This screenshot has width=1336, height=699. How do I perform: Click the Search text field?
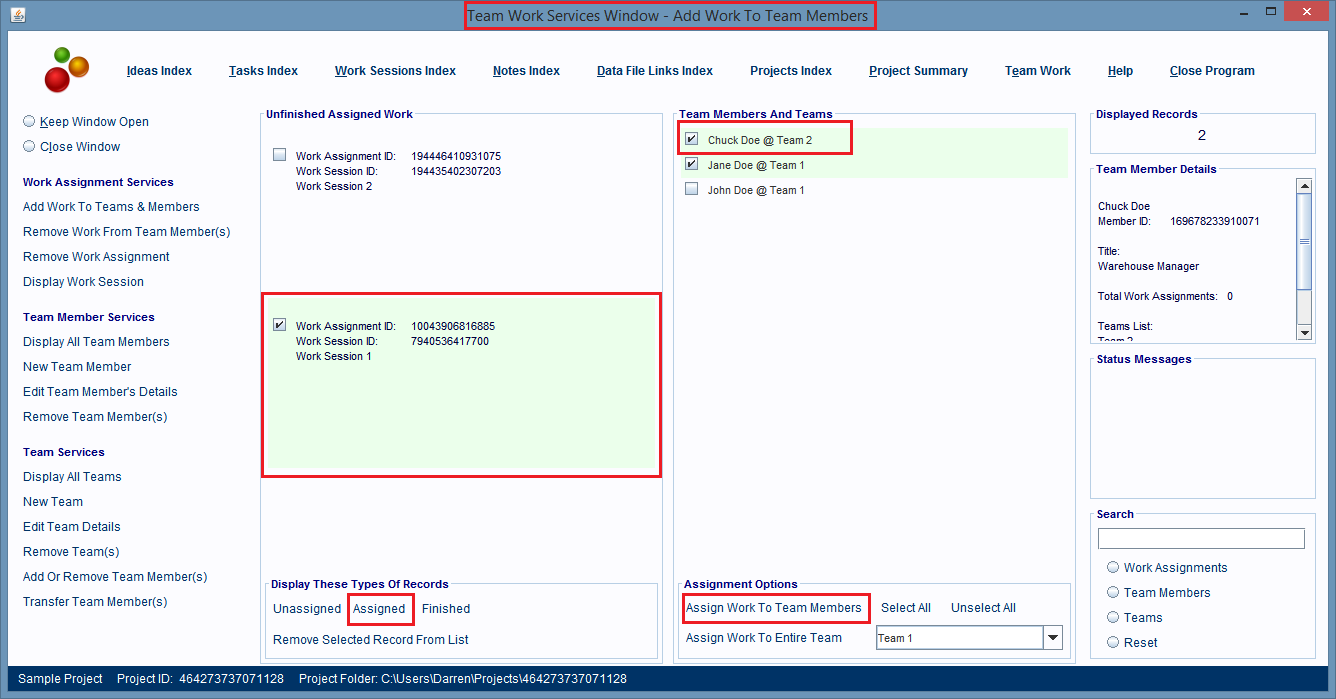[1201, 538]
